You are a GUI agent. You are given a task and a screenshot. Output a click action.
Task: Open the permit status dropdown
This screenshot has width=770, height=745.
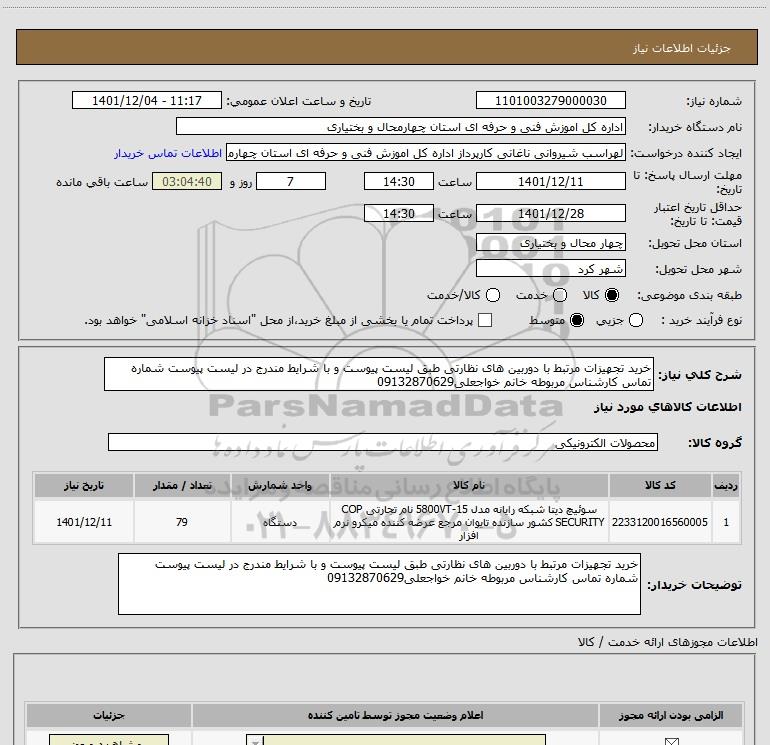(x=396, y=740)
